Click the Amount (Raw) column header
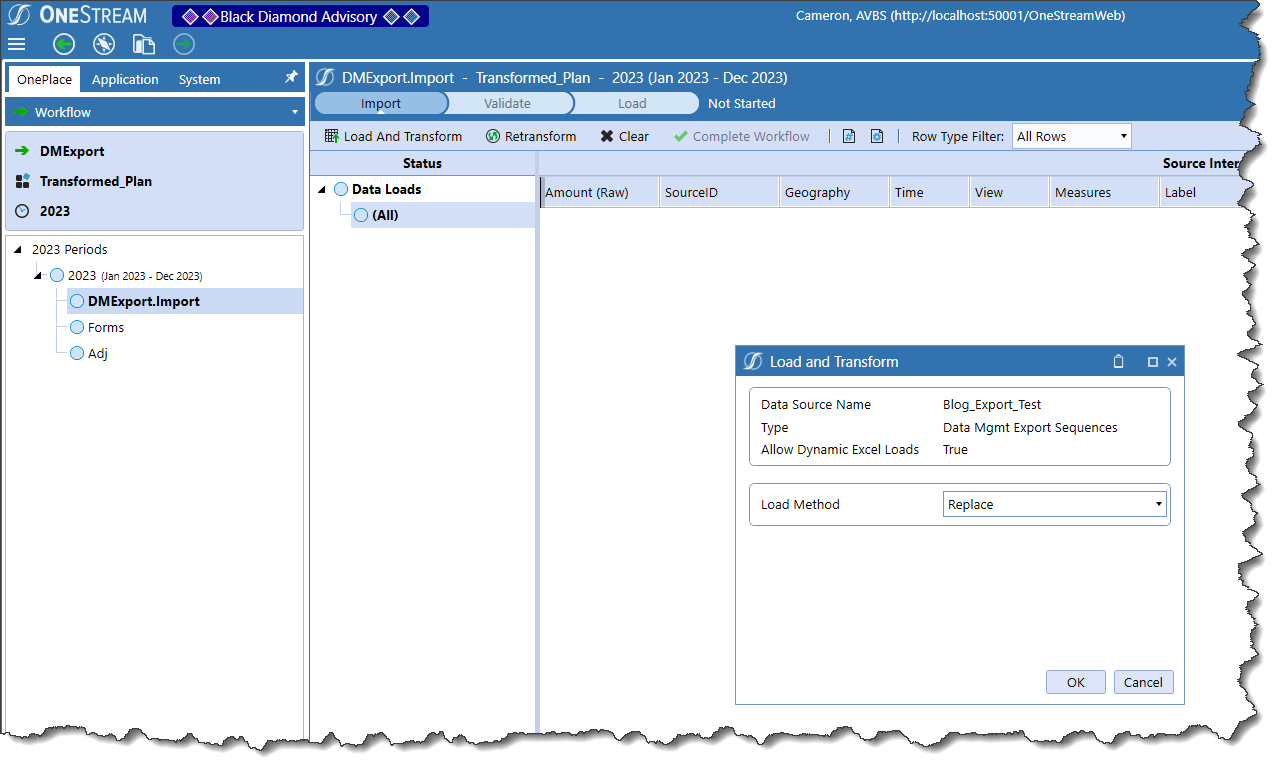This screenshot has width=1285, height=770. (x=600, y=193)
